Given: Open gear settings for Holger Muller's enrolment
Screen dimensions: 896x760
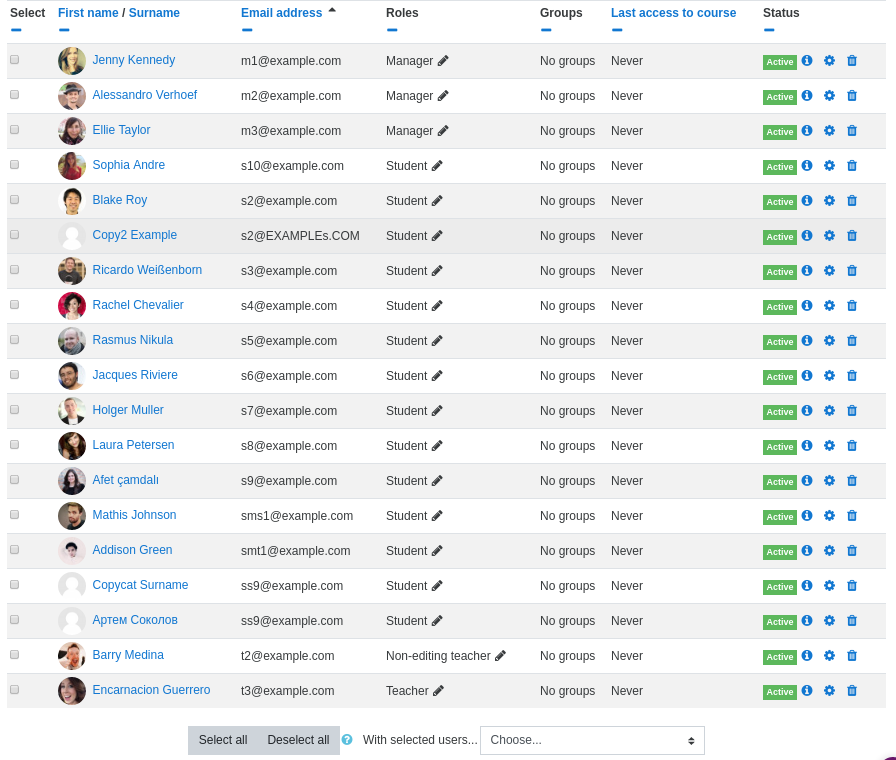Looking at the screenshot, I should (x=829, y=410).
